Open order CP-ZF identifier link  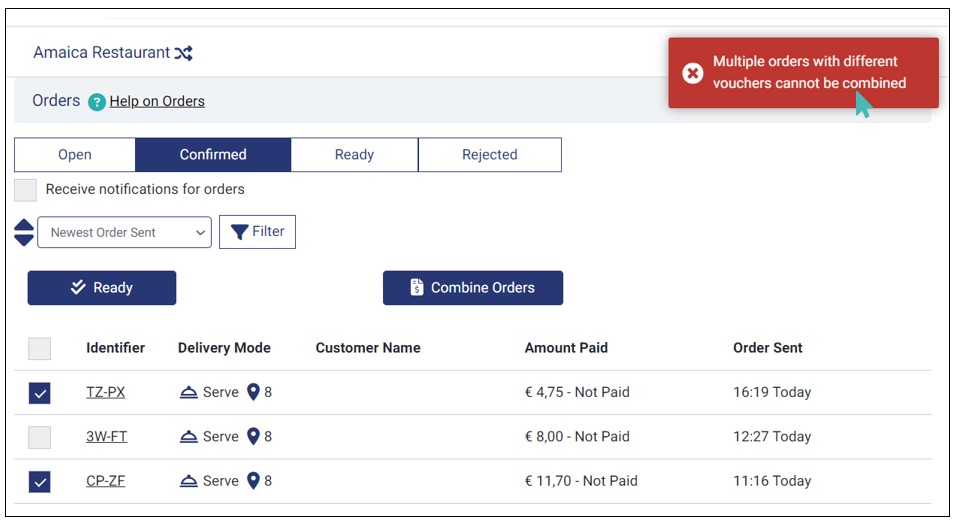tap(105, 481)
